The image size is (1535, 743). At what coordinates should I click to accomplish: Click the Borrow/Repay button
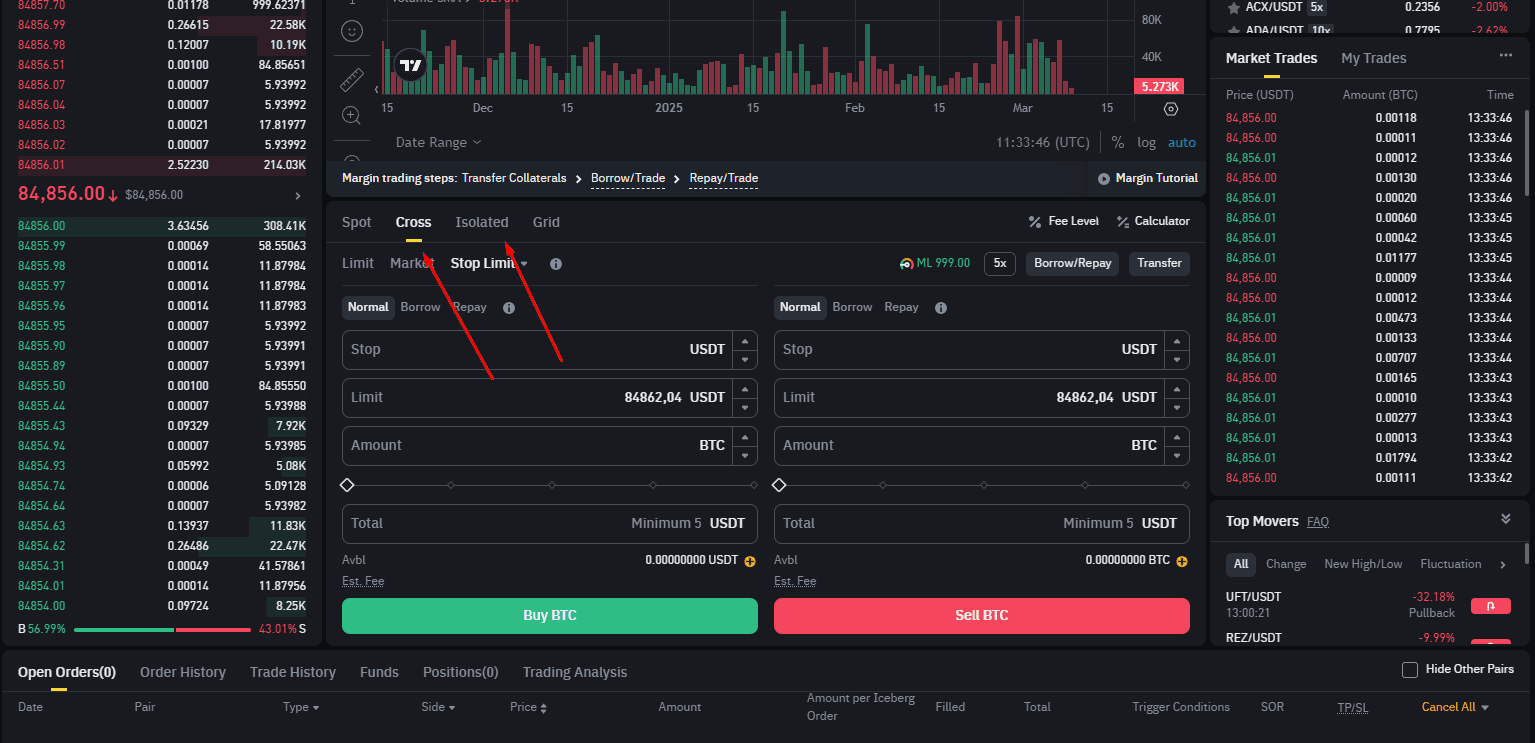[1072, 263]
